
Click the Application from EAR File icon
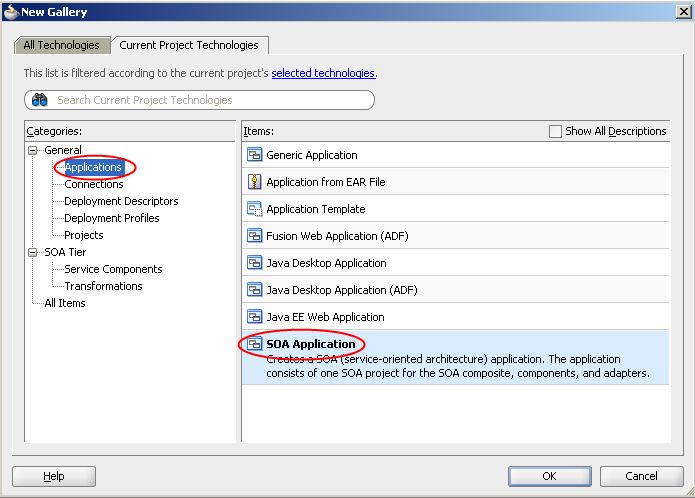pos(254,182)
